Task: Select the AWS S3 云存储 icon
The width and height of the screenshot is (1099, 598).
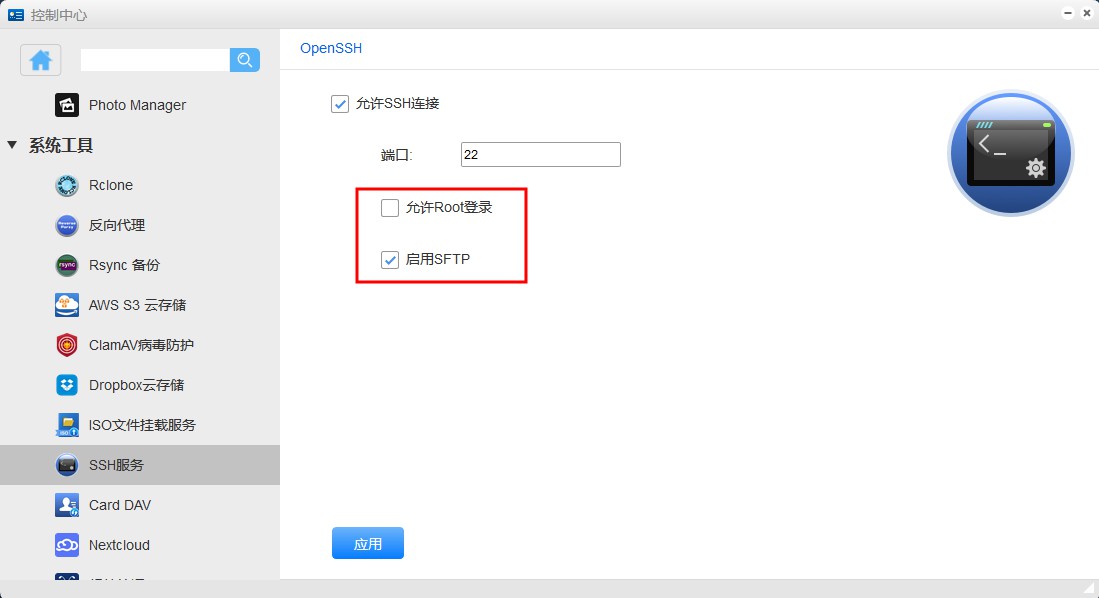Action: tap(67, 305)
